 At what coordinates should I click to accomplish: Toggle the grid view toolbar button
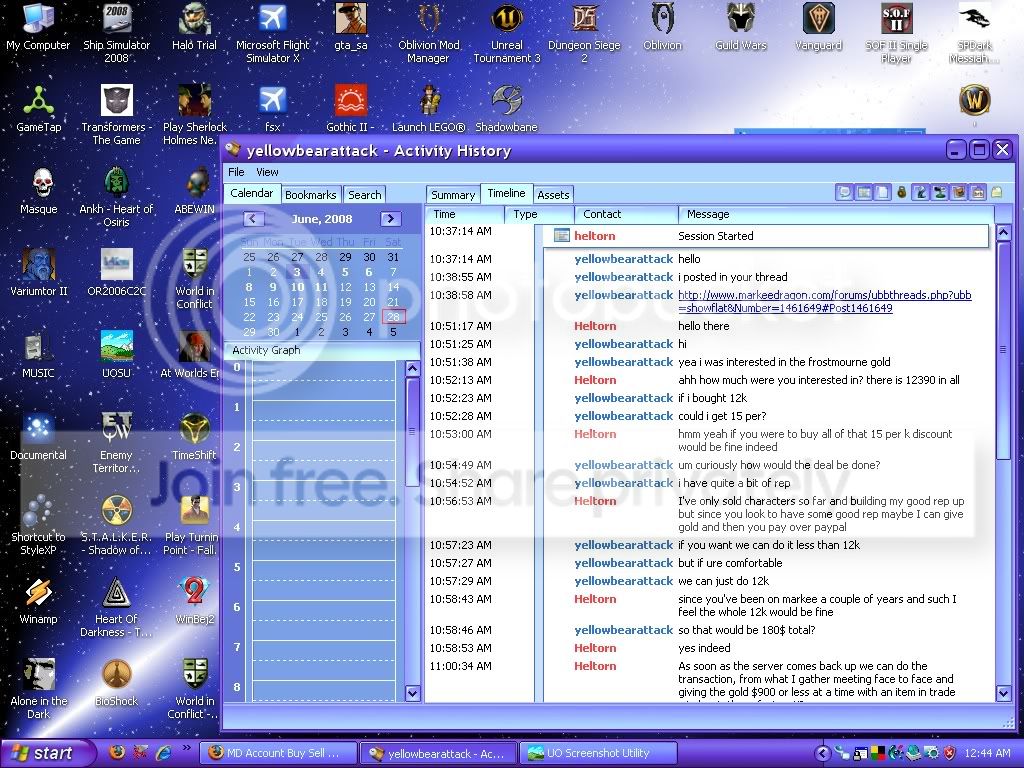click(x=863, y=192)
